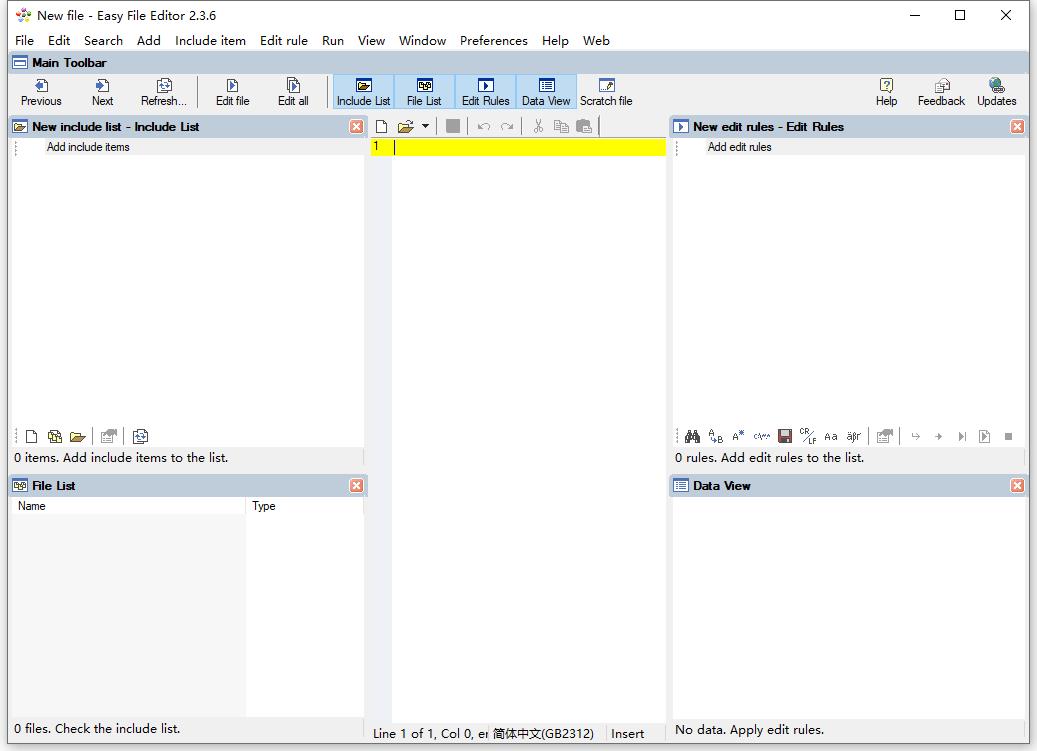Click the Type column header in File List

pyautogui.click(x=305, y=506)
